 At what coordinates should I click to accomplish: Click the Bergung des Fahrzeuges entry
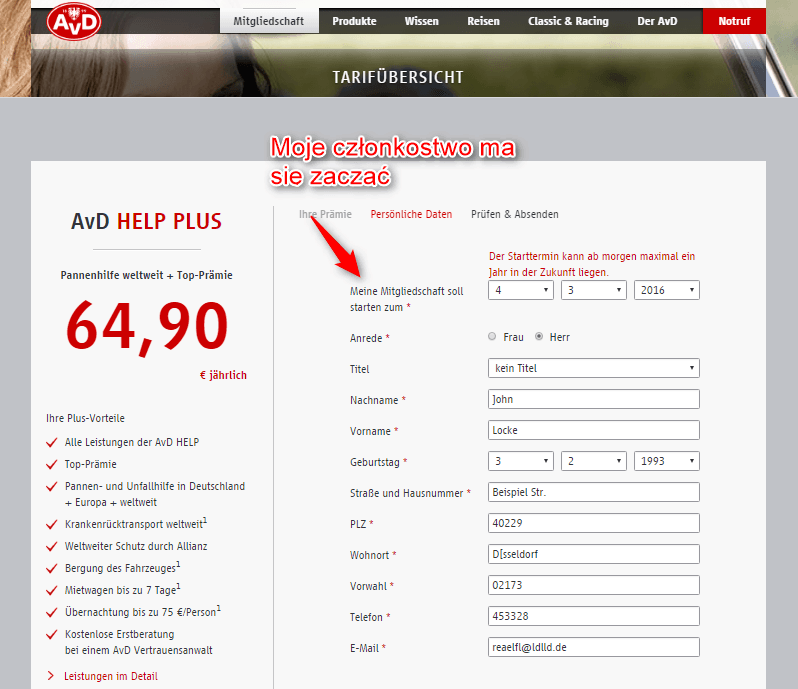pyautogui.click(x=122, y=567)
